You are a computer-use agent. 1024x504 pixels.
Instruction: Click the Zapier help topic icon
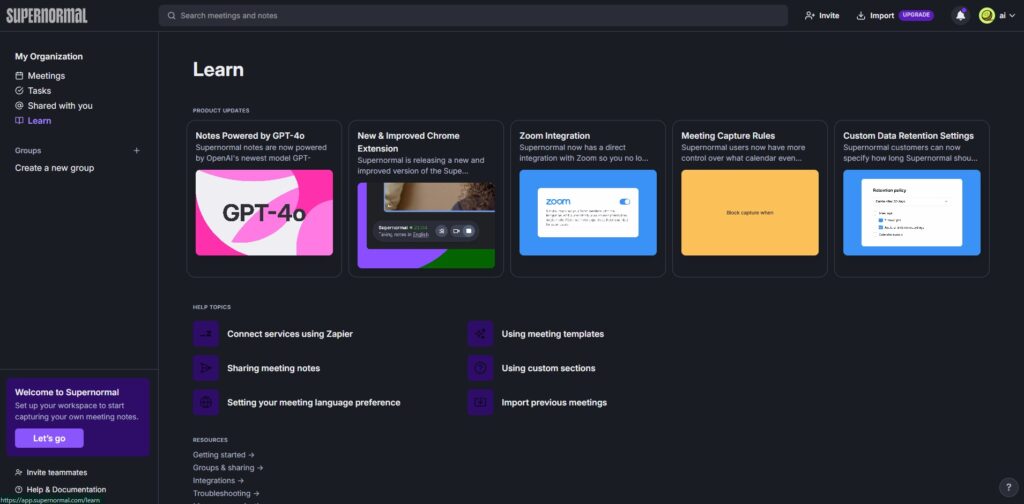click(206, 334)
